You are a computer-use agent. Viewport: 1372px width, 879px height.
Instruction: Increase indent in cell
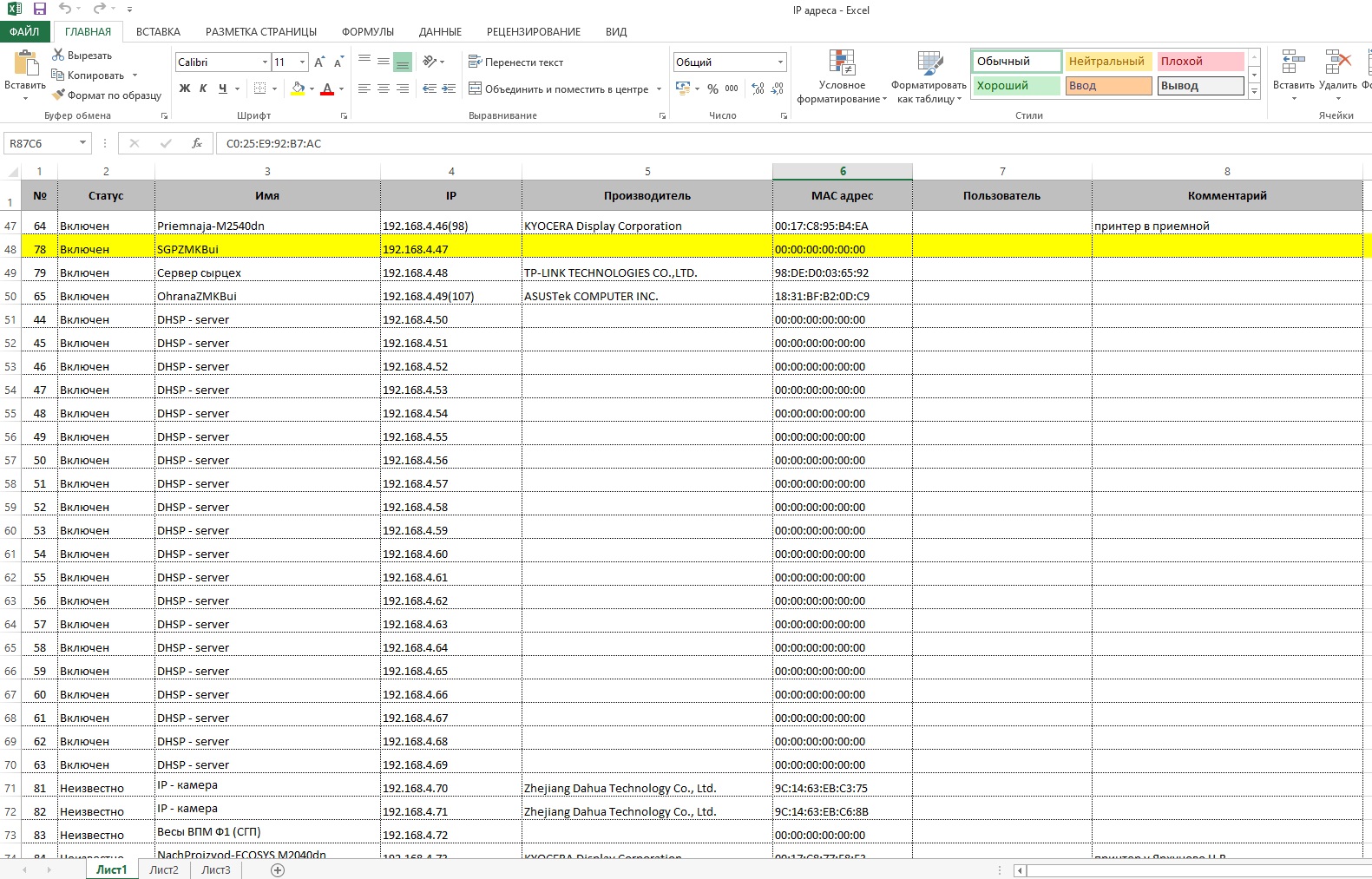point(449,89)
